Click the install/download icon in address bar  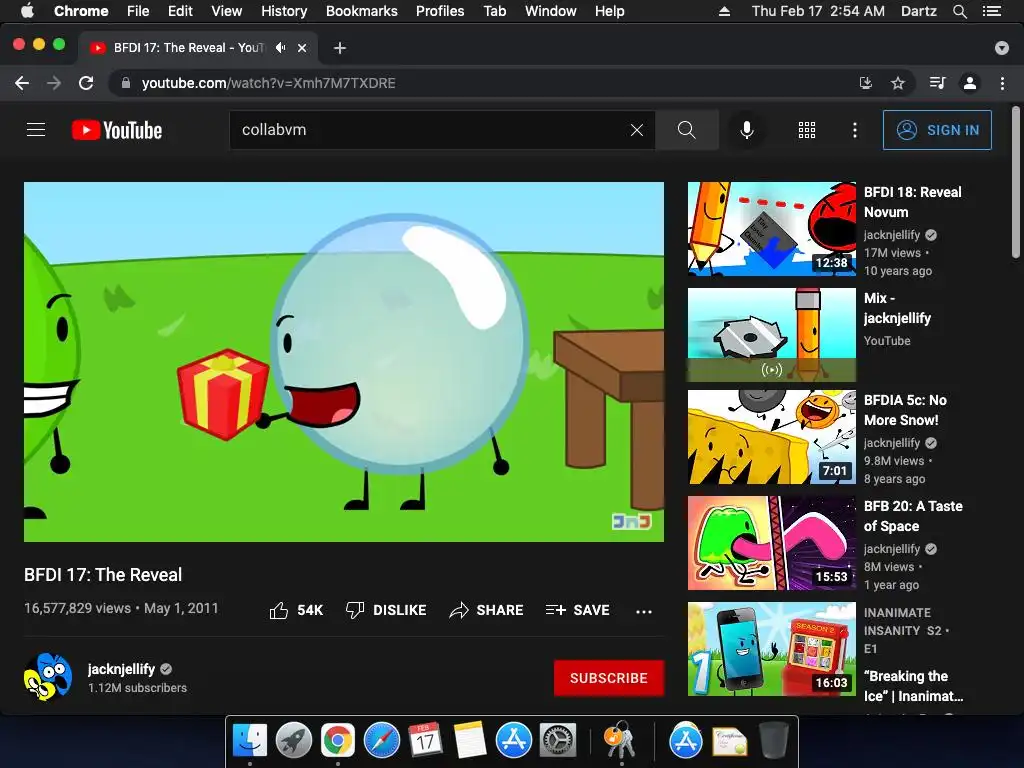click(x=865, y=83)
